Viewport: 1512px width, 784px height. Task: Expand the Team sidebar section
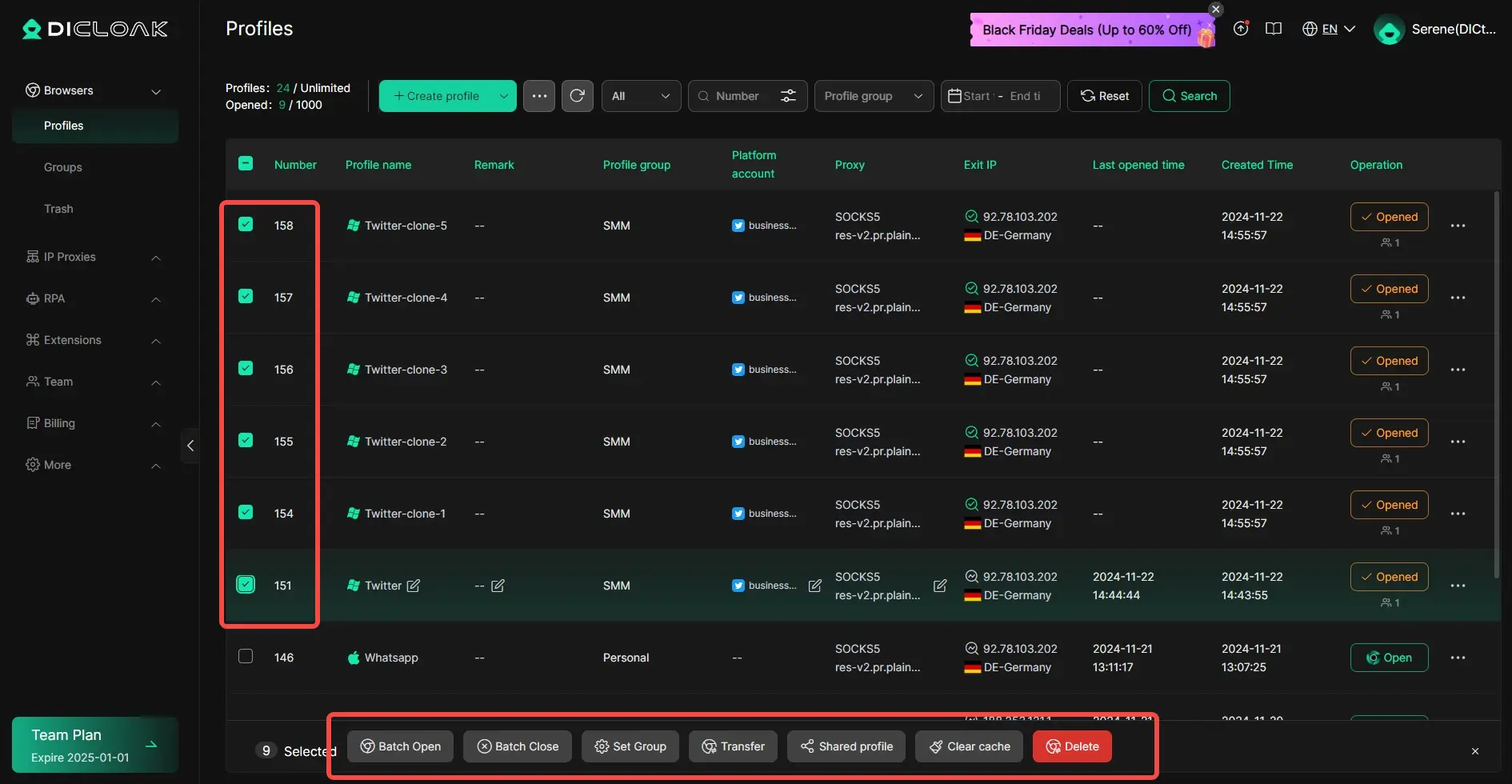(94, 382)
